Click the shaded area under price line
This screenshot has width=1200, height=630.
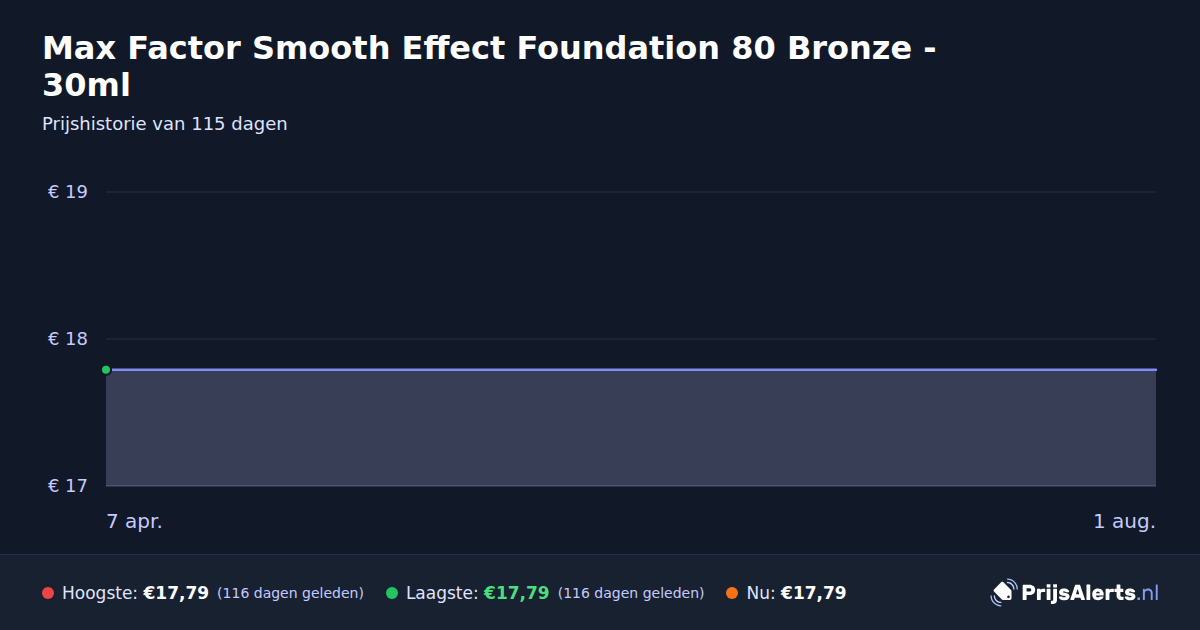631,428
